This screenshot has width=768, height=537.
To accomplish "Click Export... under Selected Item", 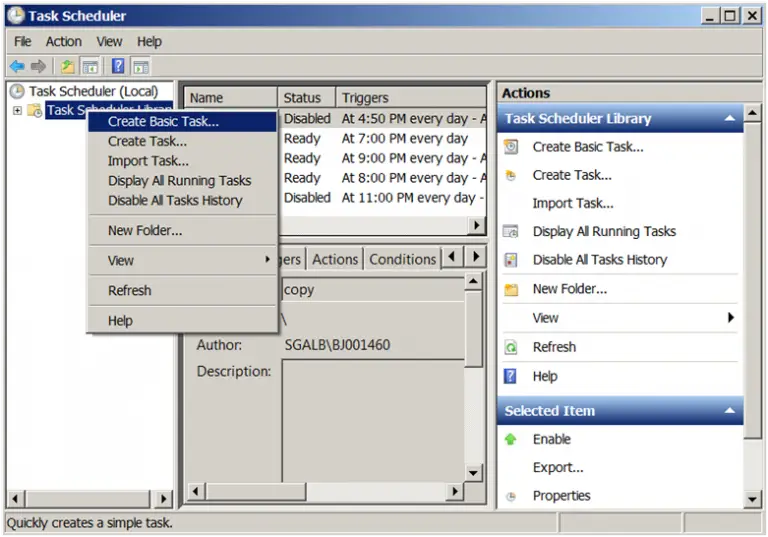I will coord(558,467).
